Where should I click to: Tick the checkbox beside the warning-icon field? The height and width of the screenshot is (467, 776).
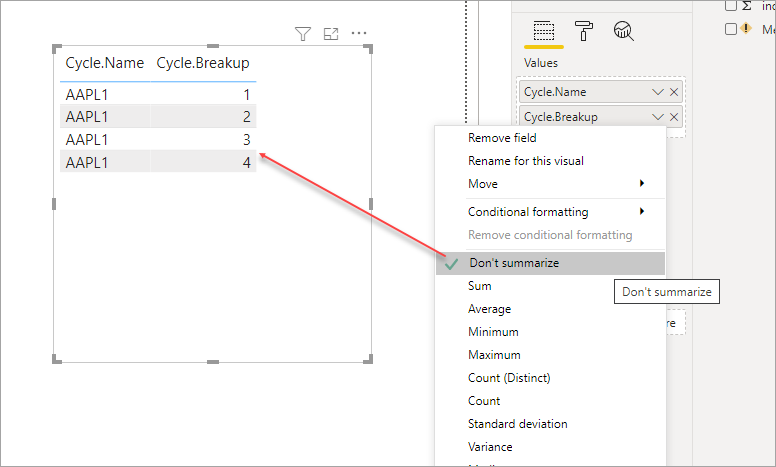coord(730,29)
